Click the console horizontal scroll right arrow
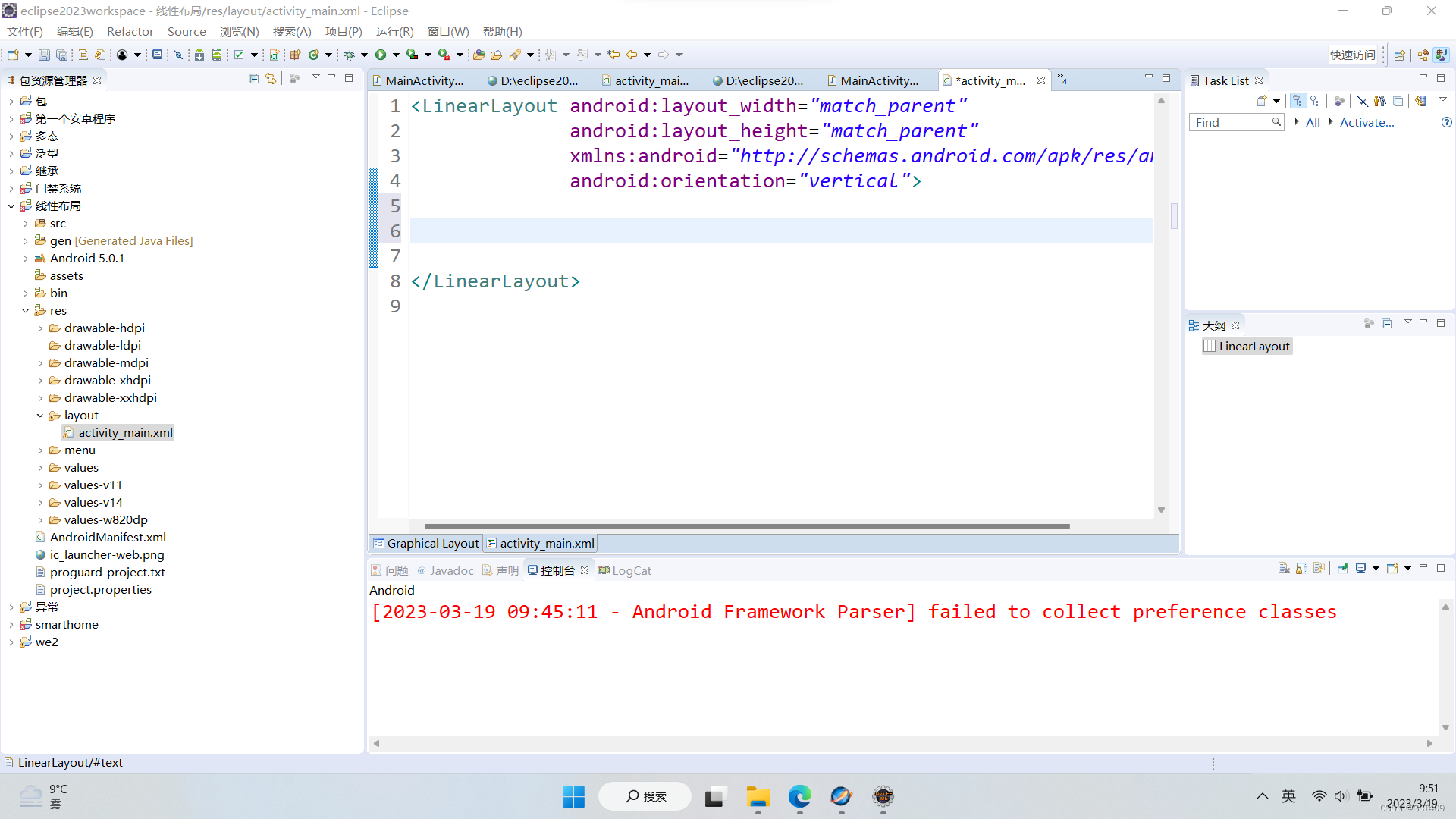This screenshot has width=1456, height=819. click(x=1429, y=744)
